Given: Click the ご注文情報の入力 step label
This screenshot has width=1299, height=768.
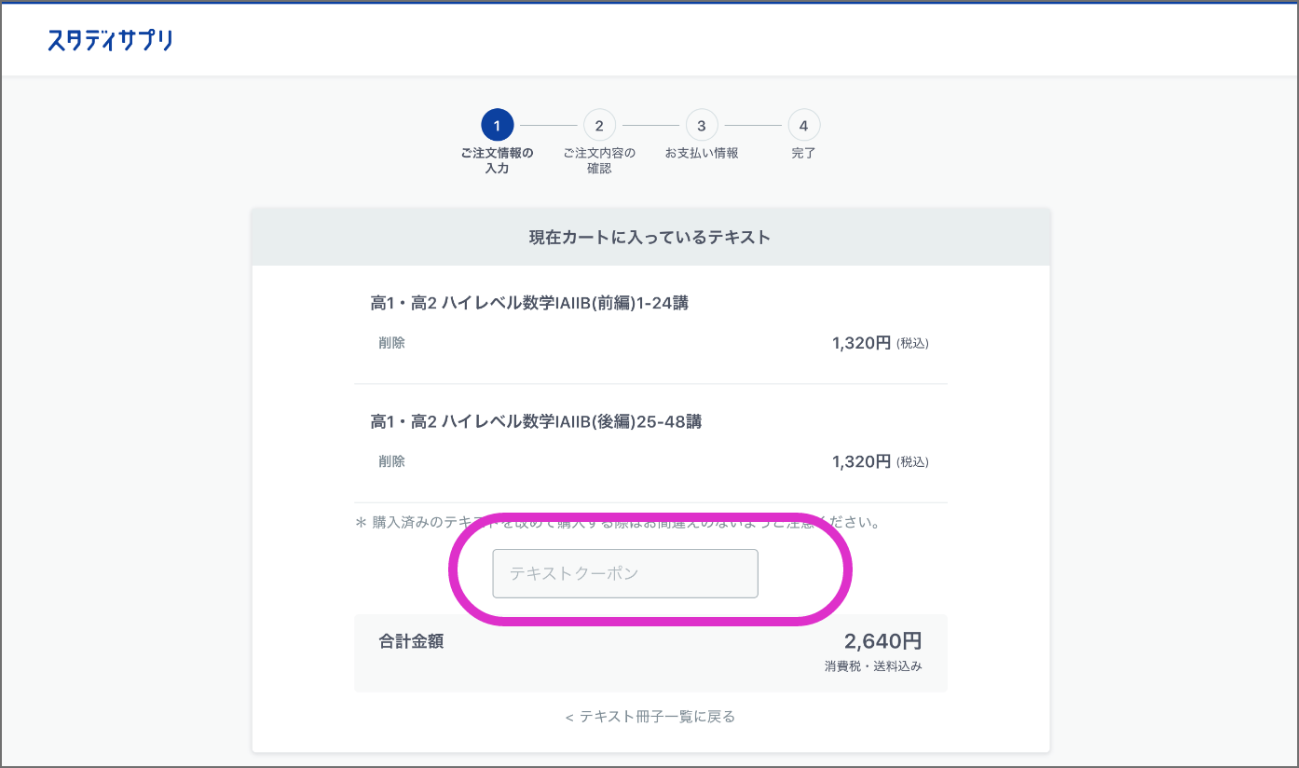Looking at the screenshot, I should tap(497, 161).
